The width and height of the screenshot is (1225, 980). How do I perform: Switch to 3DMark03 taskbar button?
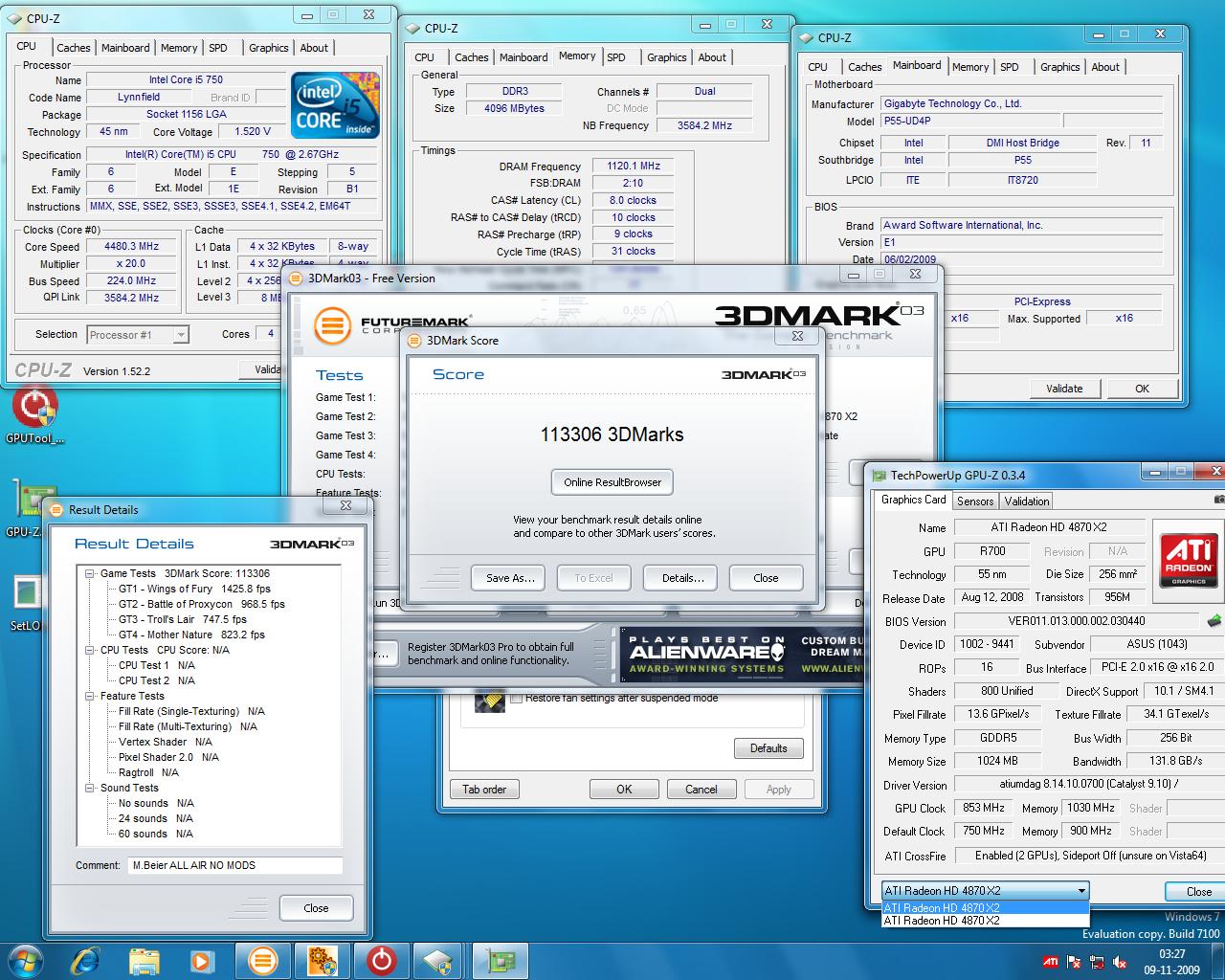pos(262,959)
